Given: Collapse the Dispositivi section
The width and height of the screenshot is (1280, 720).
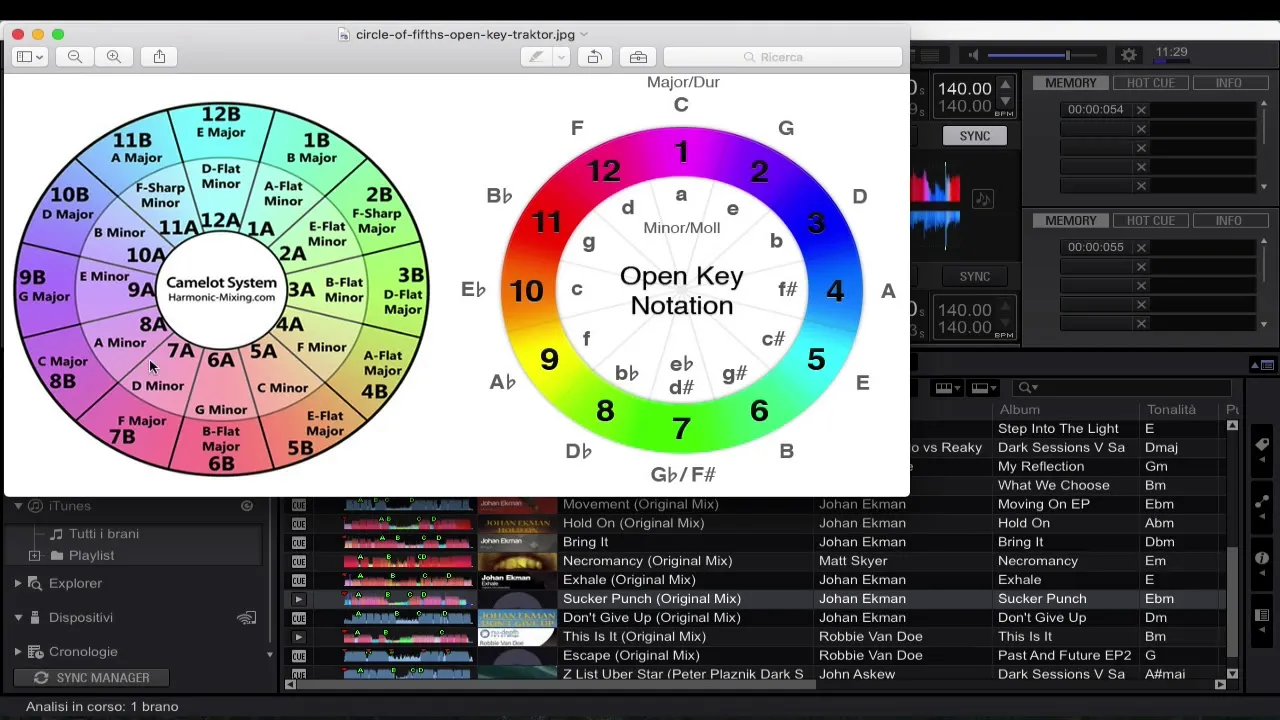Looking at the screenshot, I should pyautogui.click(x=18, y=617).
